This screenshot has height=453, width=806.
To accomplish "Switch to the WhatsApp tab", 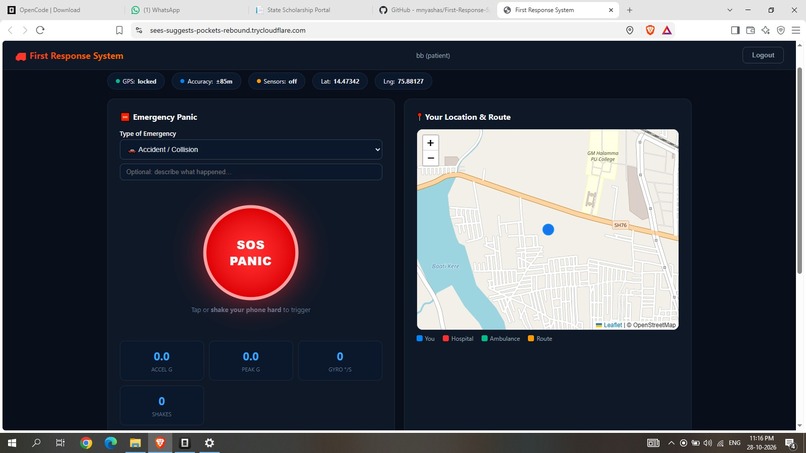I will [x=185, y=10].
